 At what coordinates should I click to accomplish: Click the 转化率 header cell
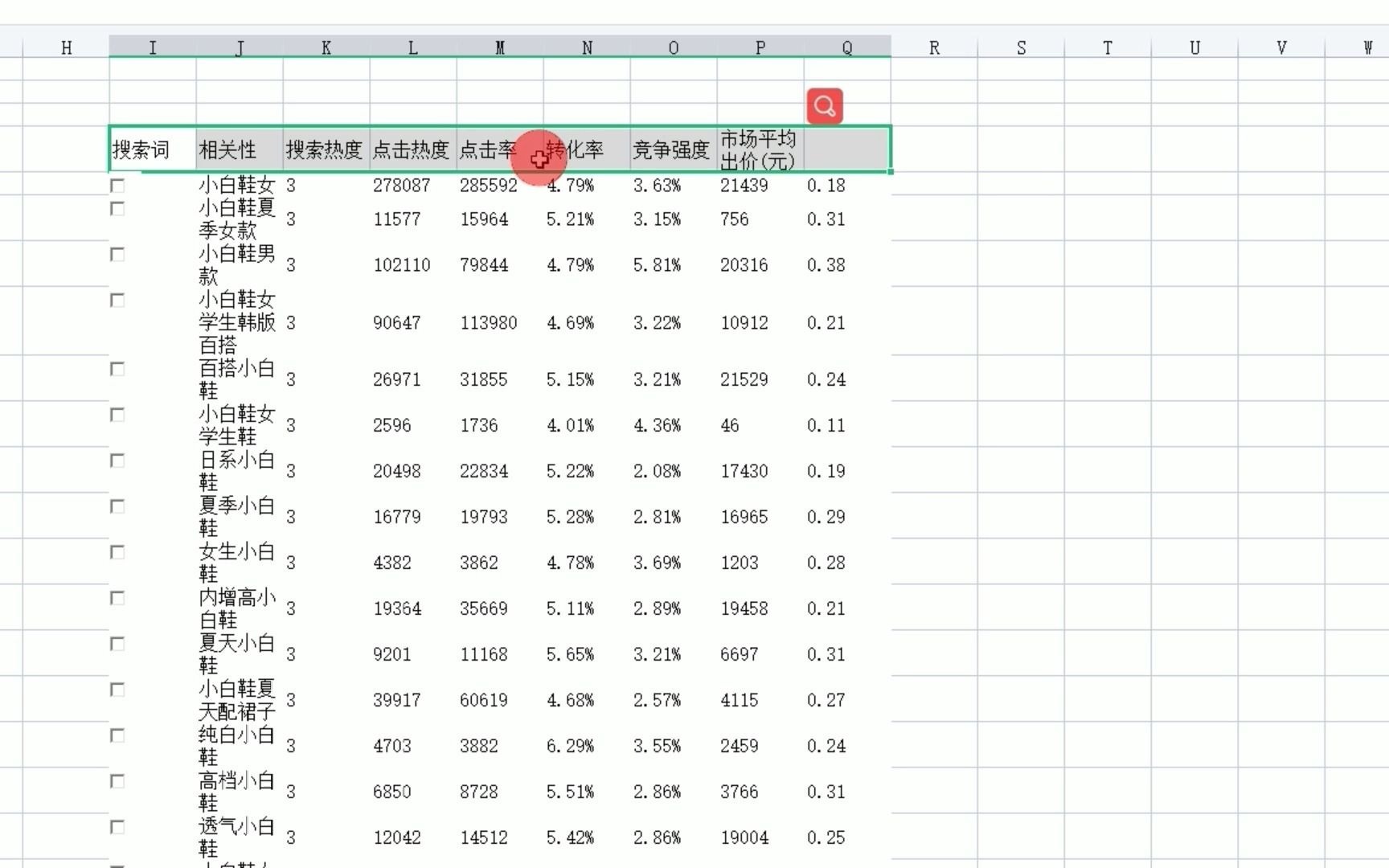(587, 149)
